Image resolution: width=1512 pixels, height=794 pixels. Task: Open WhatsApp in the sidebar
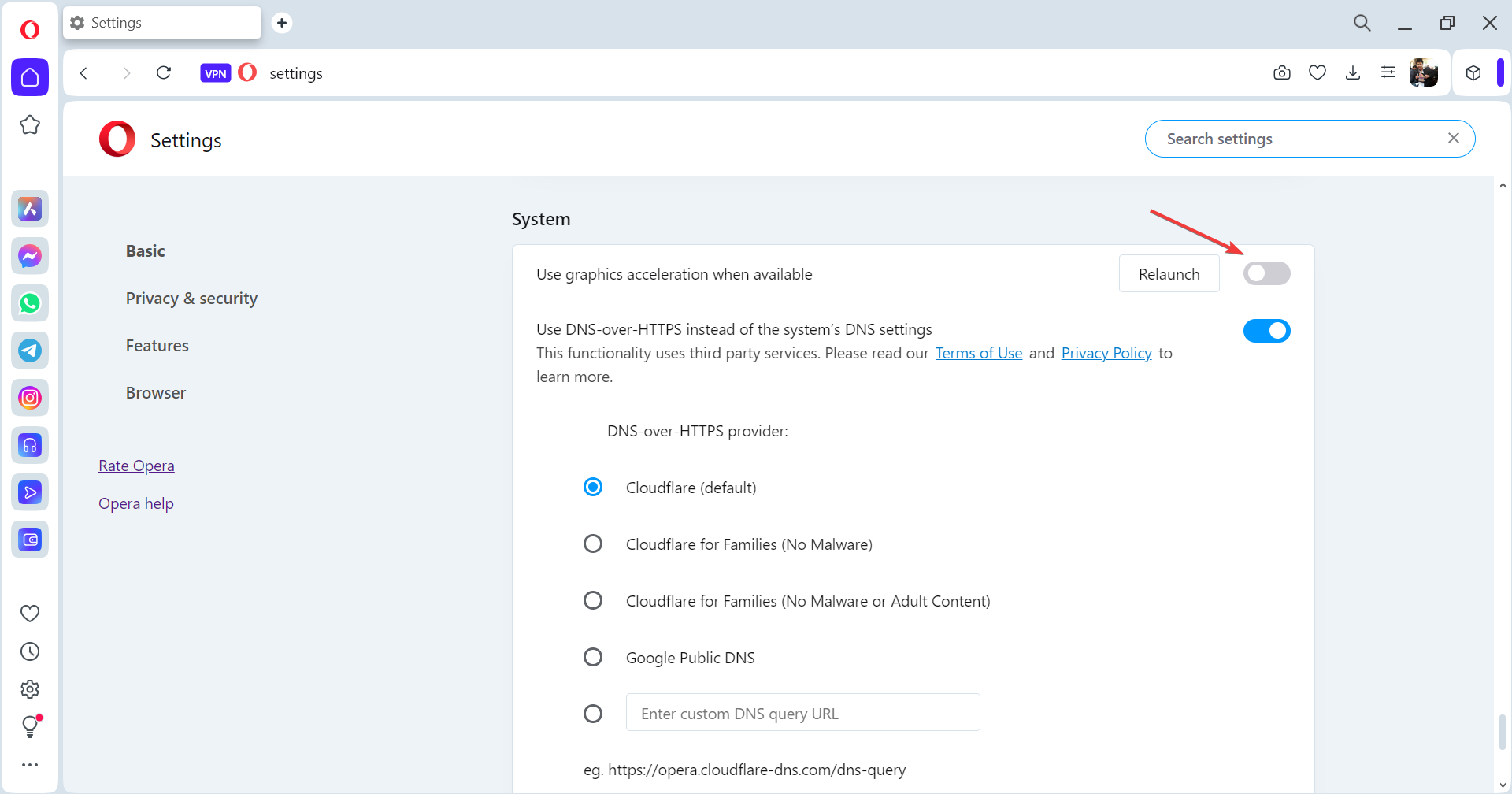click(30, 303)
